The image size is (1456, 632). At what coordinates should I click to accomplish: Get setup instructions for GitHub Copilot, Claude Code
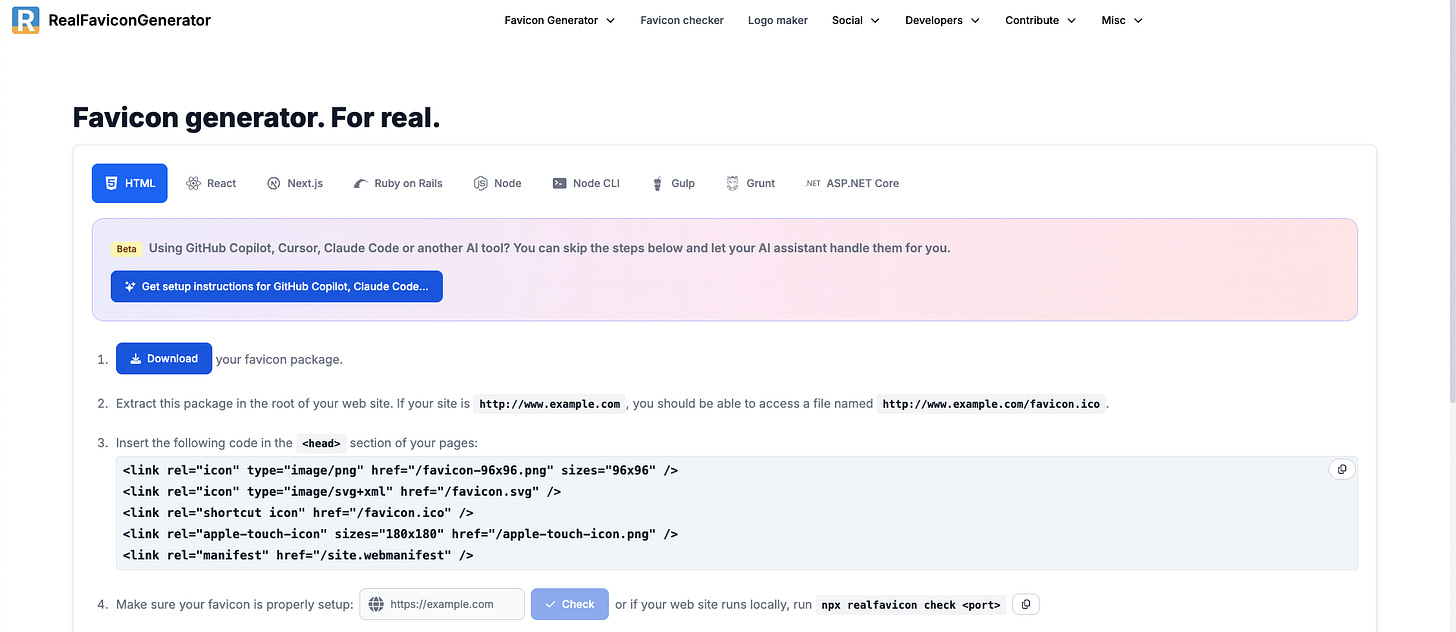[277, 286]
